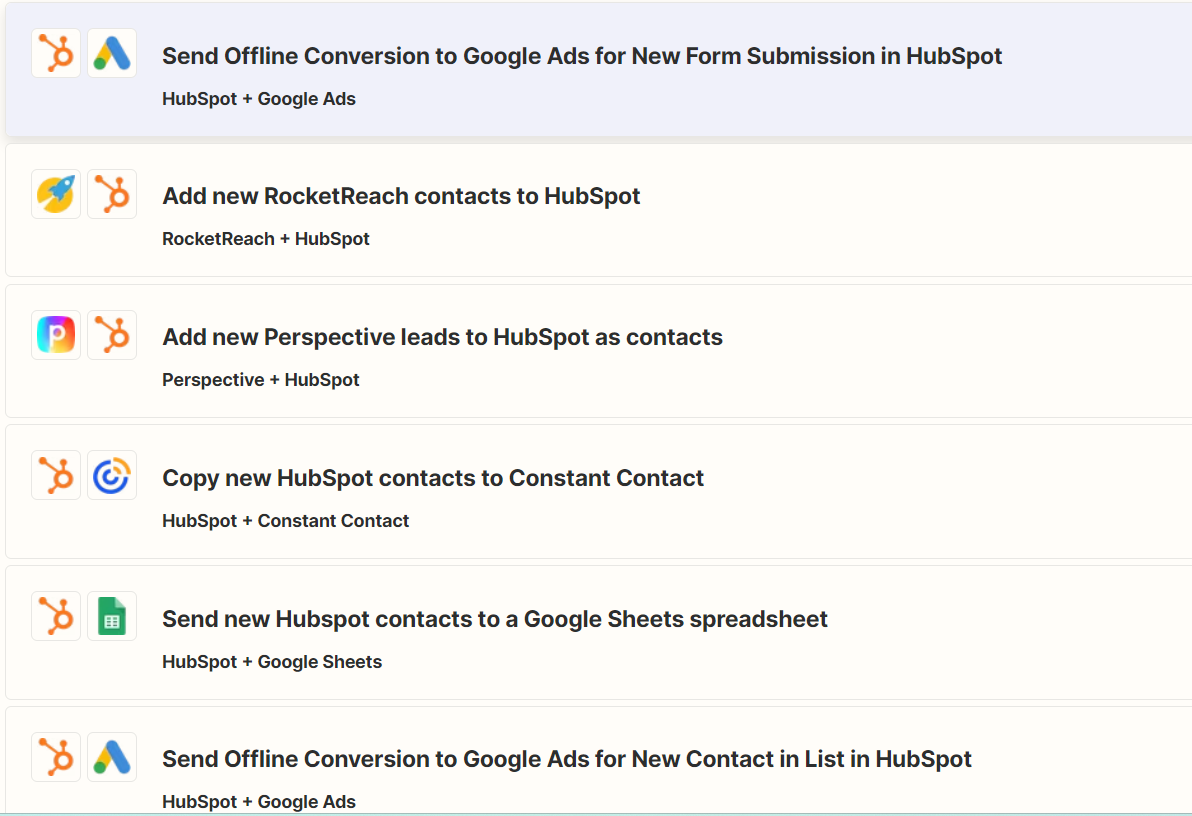Click HubSpot icon in RocketReach contacts row
The width and height of the screenshot is (1192, 816).
point(112,194)
